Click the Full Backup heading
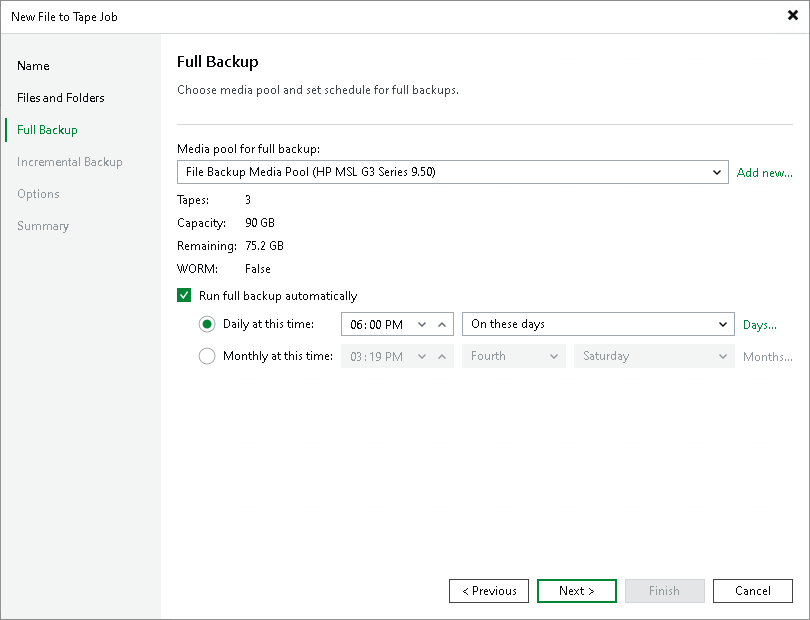 coord(217,62)
